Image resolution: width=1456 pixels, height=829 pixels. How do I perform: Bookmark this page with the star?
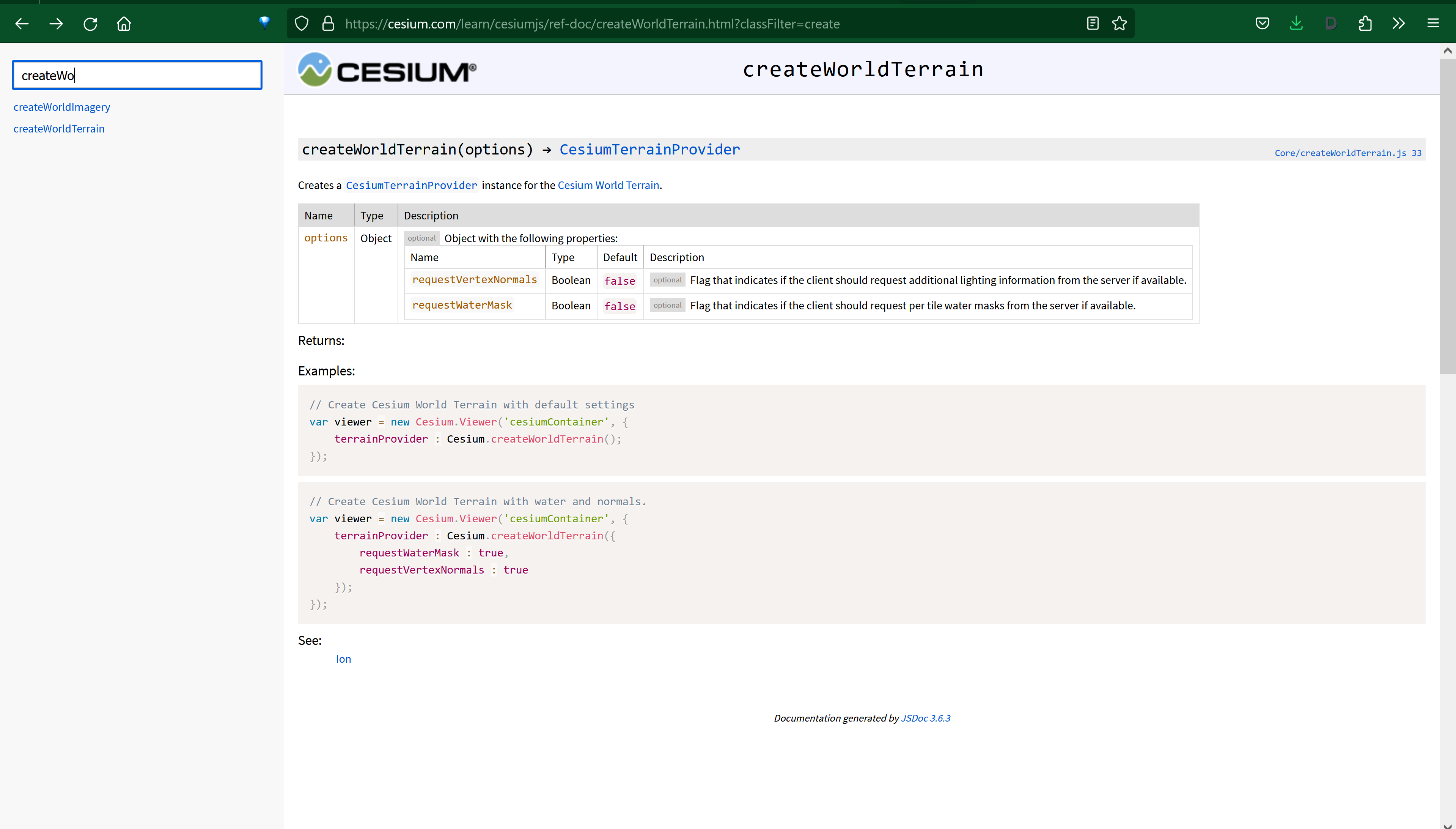coord(1119,24)
